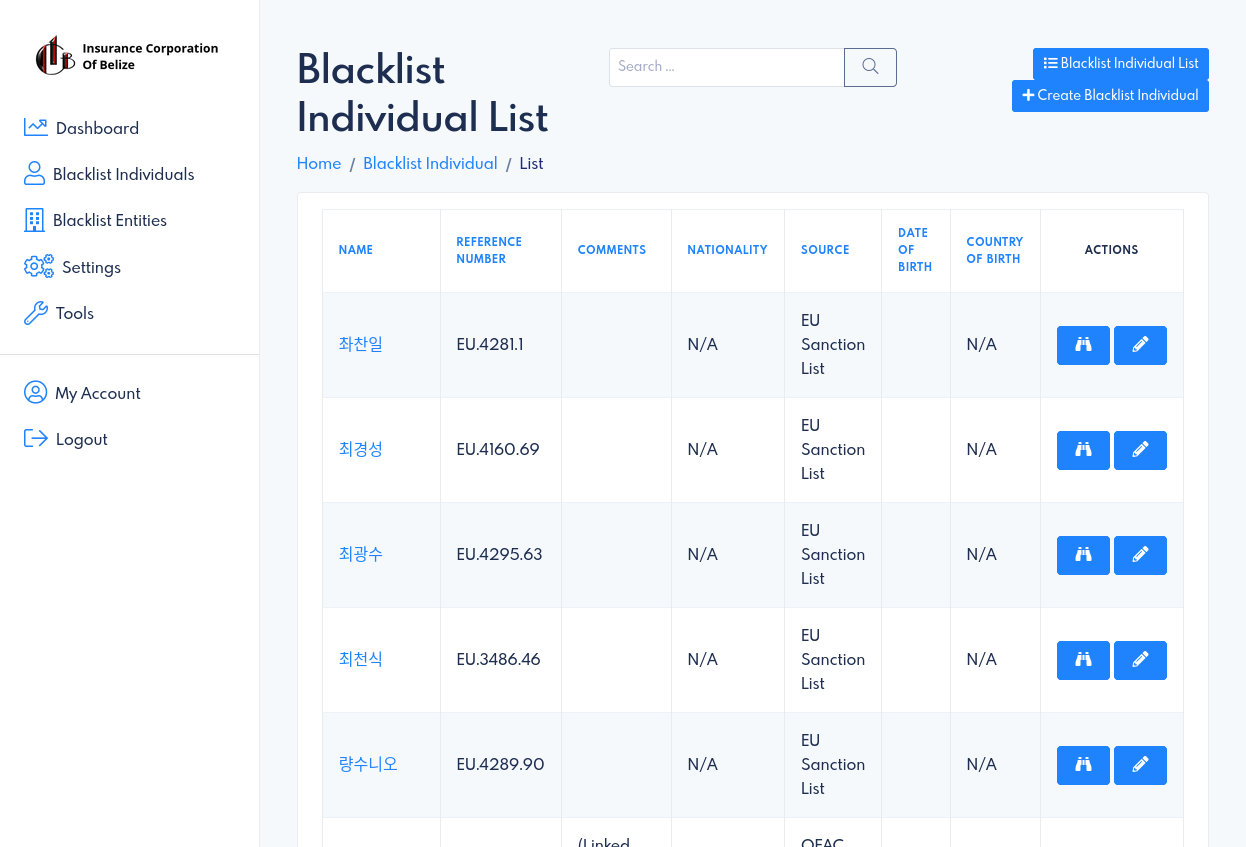Screen dimensions: 1246x847
Task: View details binoculars icon for EU.4281.1
Action: coord(1083,345)
